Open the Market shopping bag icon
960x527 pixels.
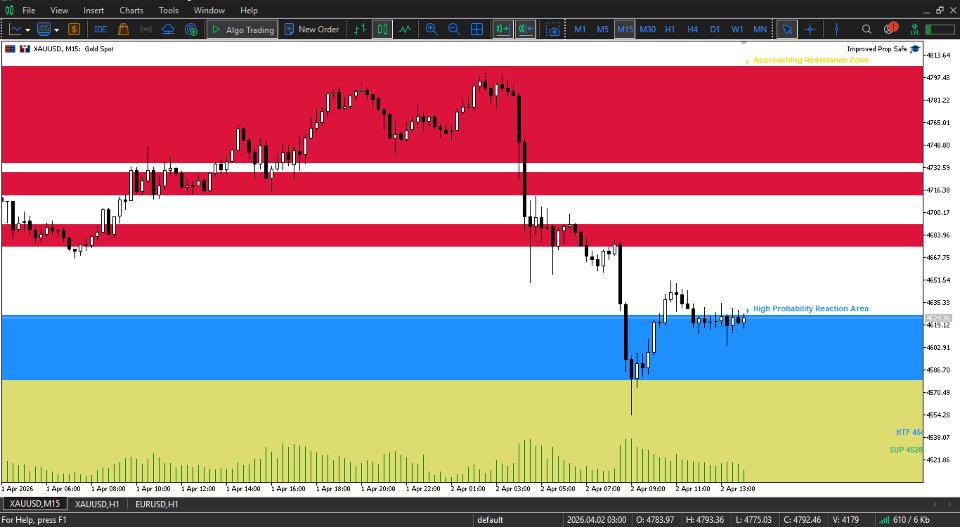point(123,29)
